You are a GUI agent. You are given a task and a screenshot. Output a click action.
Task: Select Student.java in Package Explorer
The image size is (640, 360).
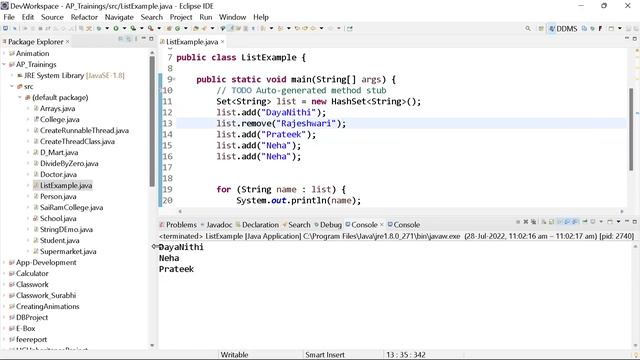pyautogui.click(x=60, y=240)
